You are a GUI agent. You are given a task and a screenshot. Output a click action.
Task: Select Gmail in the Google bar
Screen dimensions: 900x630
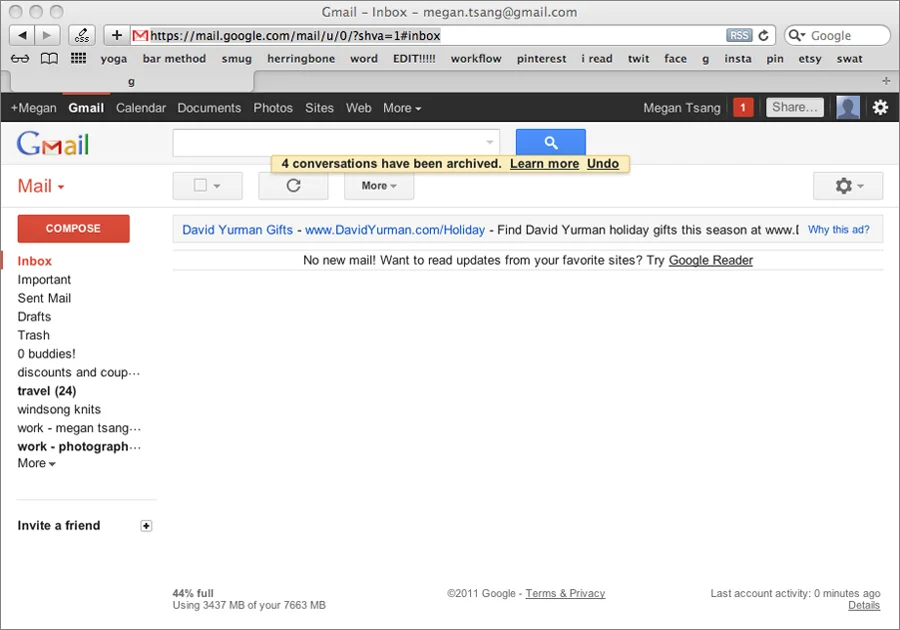click(86, 108)
